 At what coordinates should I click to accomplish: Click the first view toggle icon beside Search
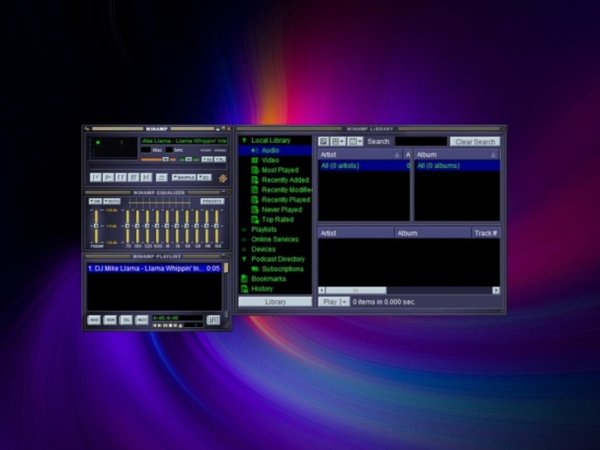tap(323, 142)
